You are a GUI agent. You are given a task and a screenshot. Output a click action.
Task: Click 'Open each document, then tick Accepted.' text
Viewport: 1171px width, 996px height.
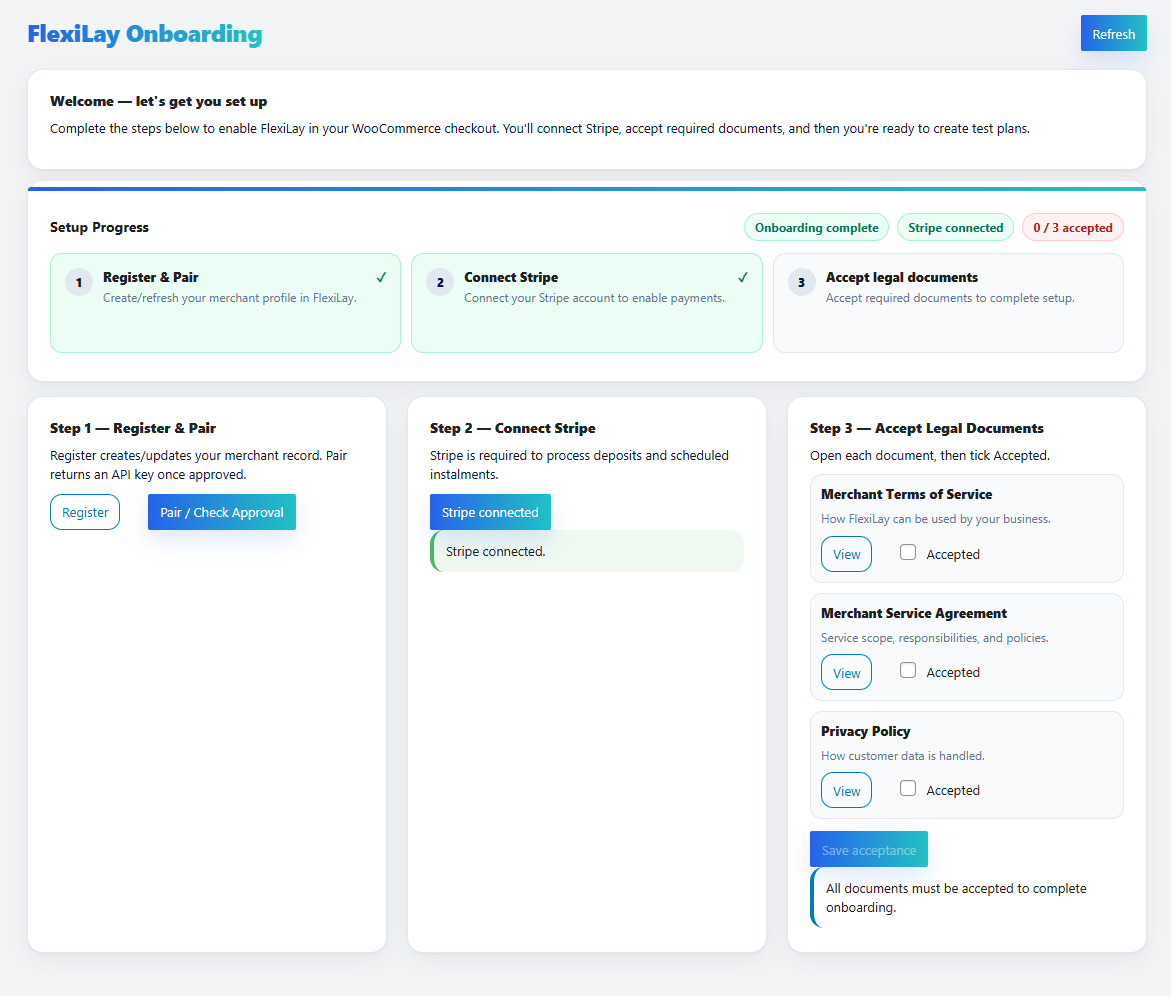click(930, 455)
